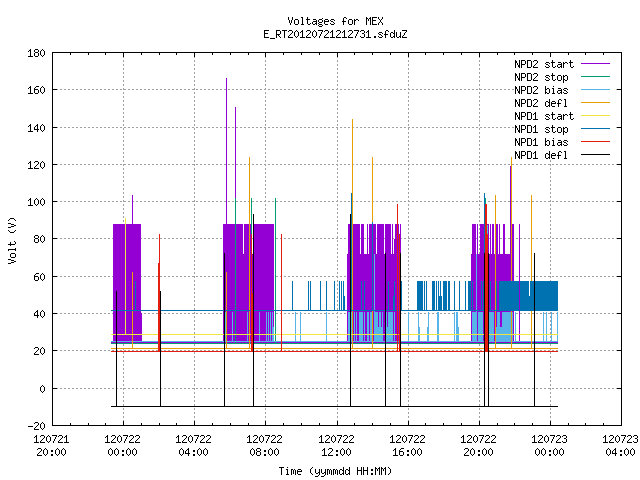Click x-axis label 120723 04:00

[x=620, y=446]
